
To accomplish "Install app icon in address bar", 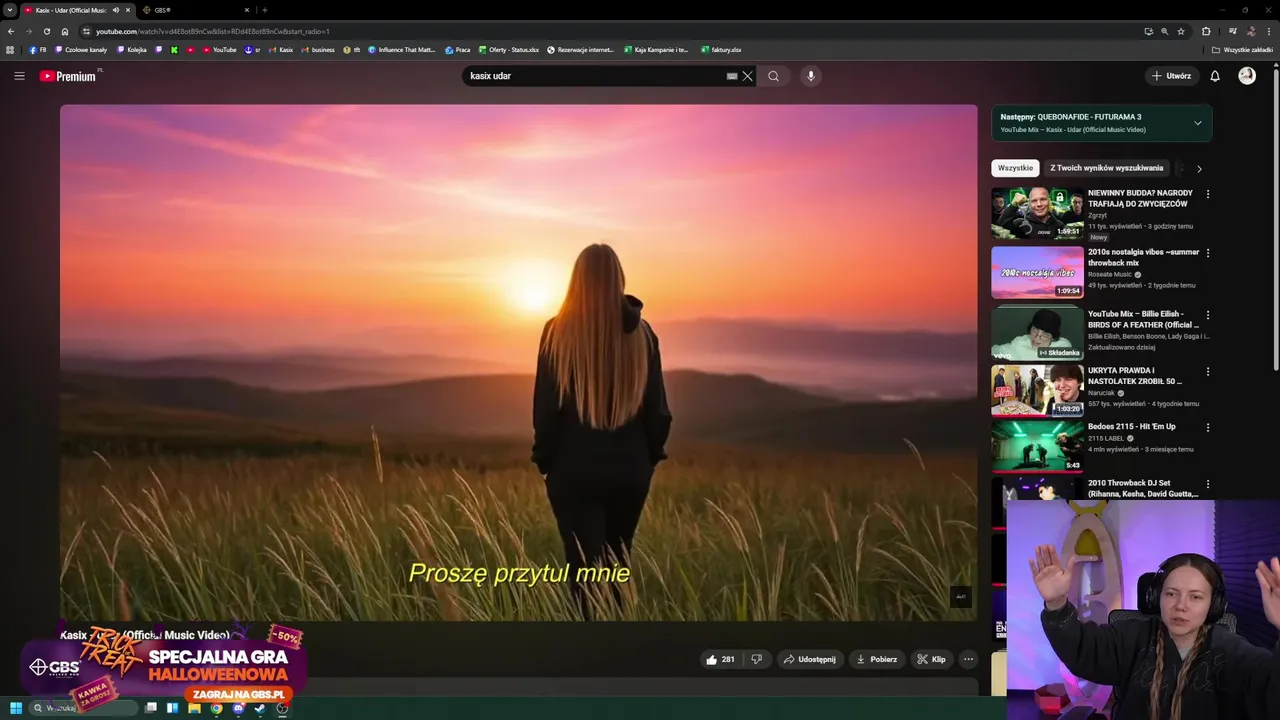I will (1148, 31).
